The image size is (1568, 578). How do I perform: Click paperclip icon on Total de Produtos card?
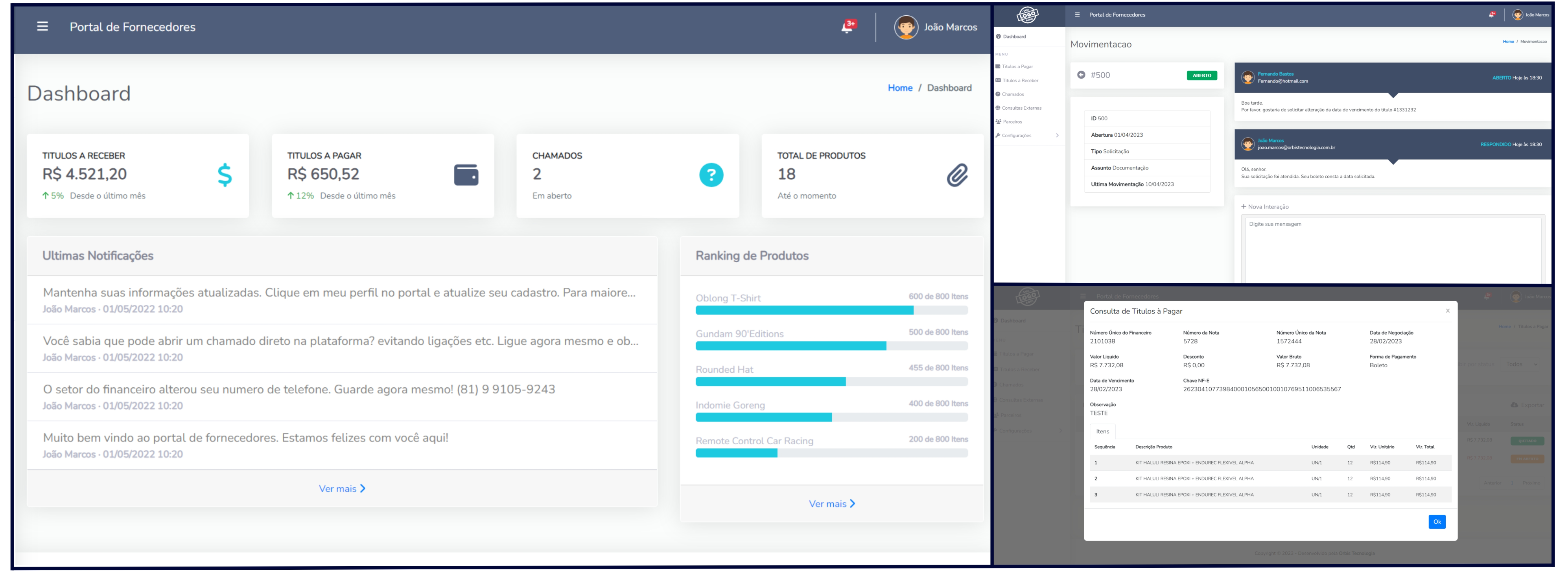pos(957,175)
